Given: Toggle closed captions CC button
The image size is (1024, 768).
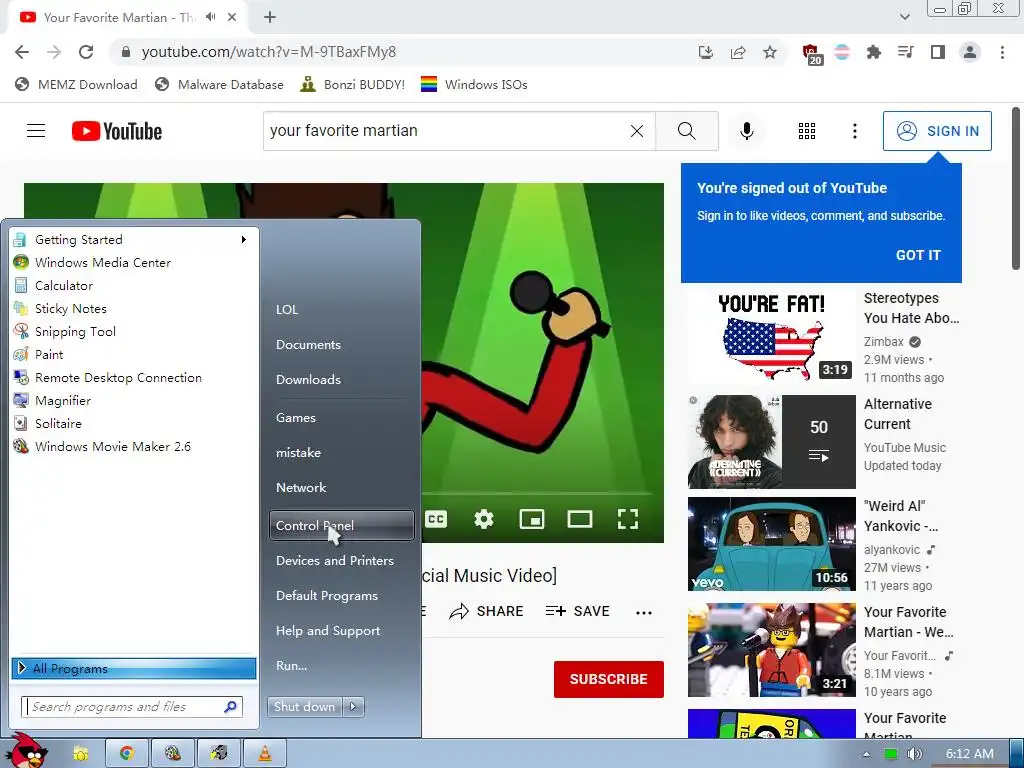Looking at the screenshot, I should tap(436, 519).
